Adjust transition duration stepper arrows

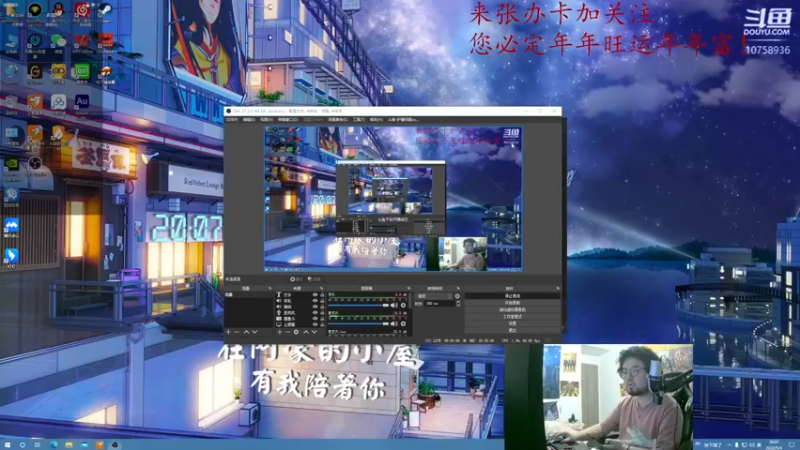pos(458,304)
